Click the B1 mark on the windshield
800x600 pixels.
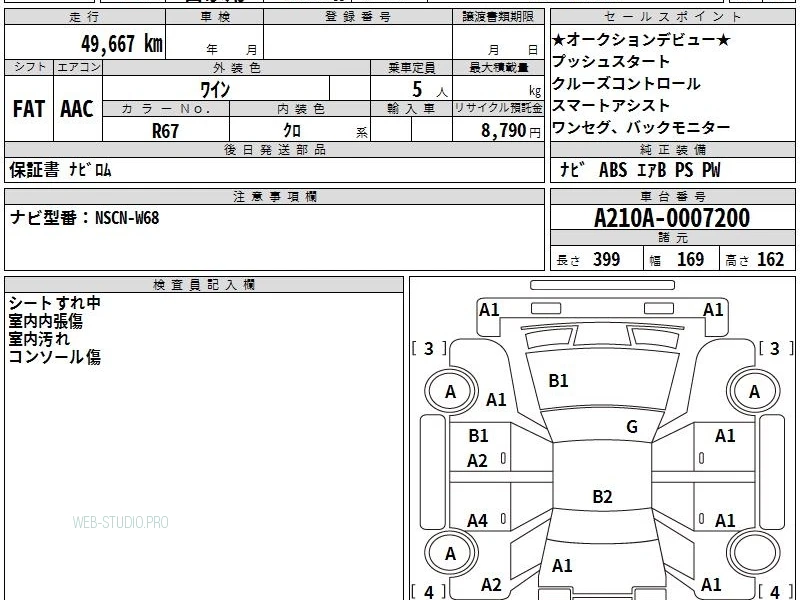558,381
